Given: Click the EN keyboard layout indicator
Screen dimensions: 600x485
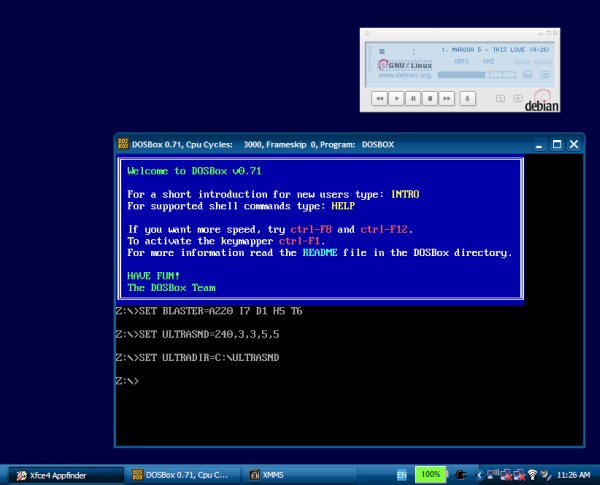Looking at the screenshot, I should click(402, 475).
